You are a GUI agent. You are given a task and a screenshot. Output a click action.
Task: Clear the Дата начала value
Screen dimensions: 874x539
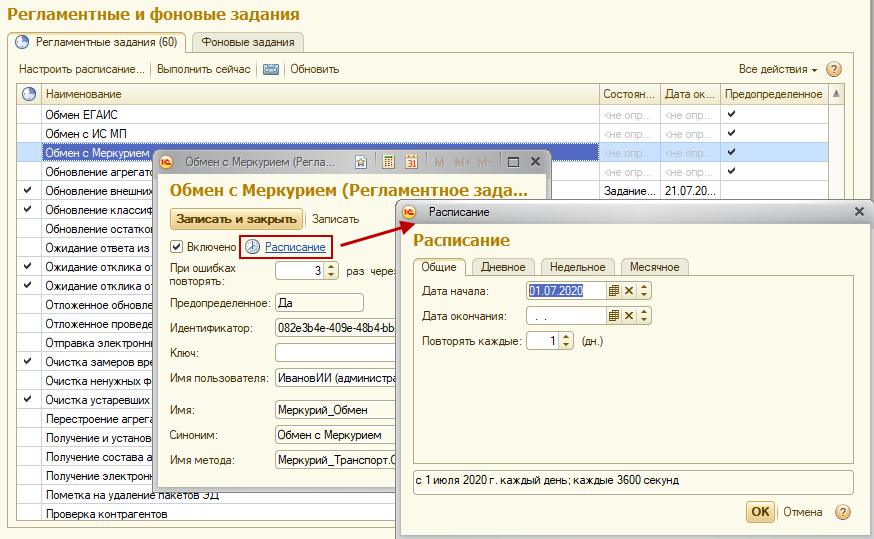click(629, 290)
